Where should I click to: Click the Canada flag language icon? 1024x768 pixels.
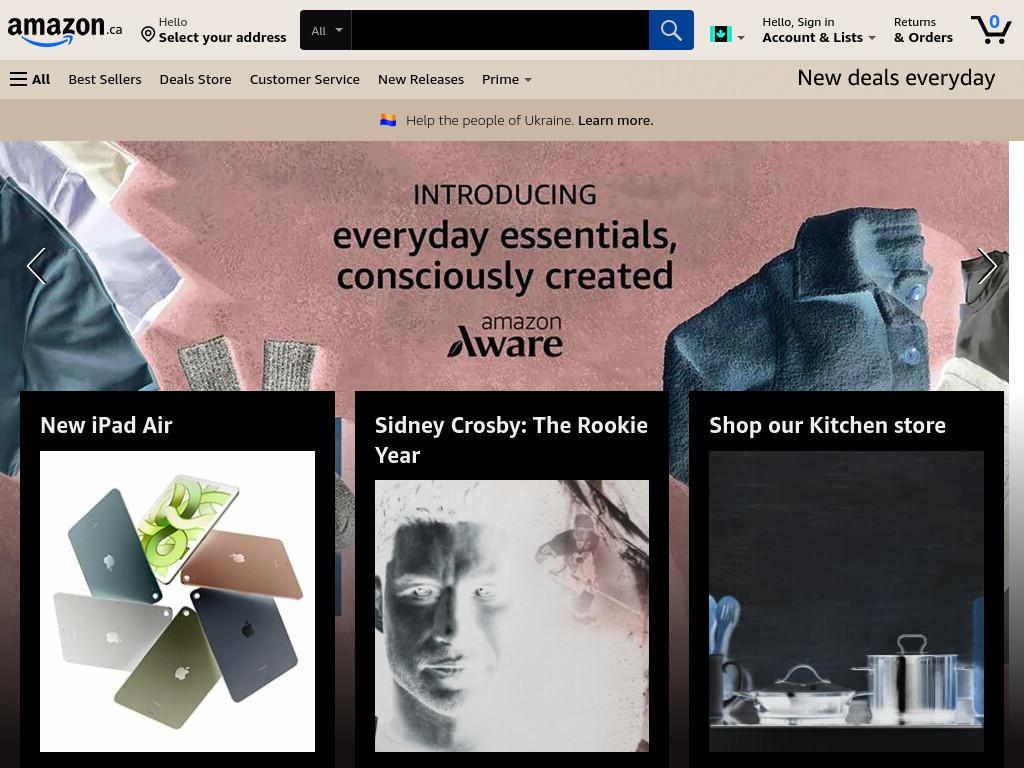coord(720,33)
